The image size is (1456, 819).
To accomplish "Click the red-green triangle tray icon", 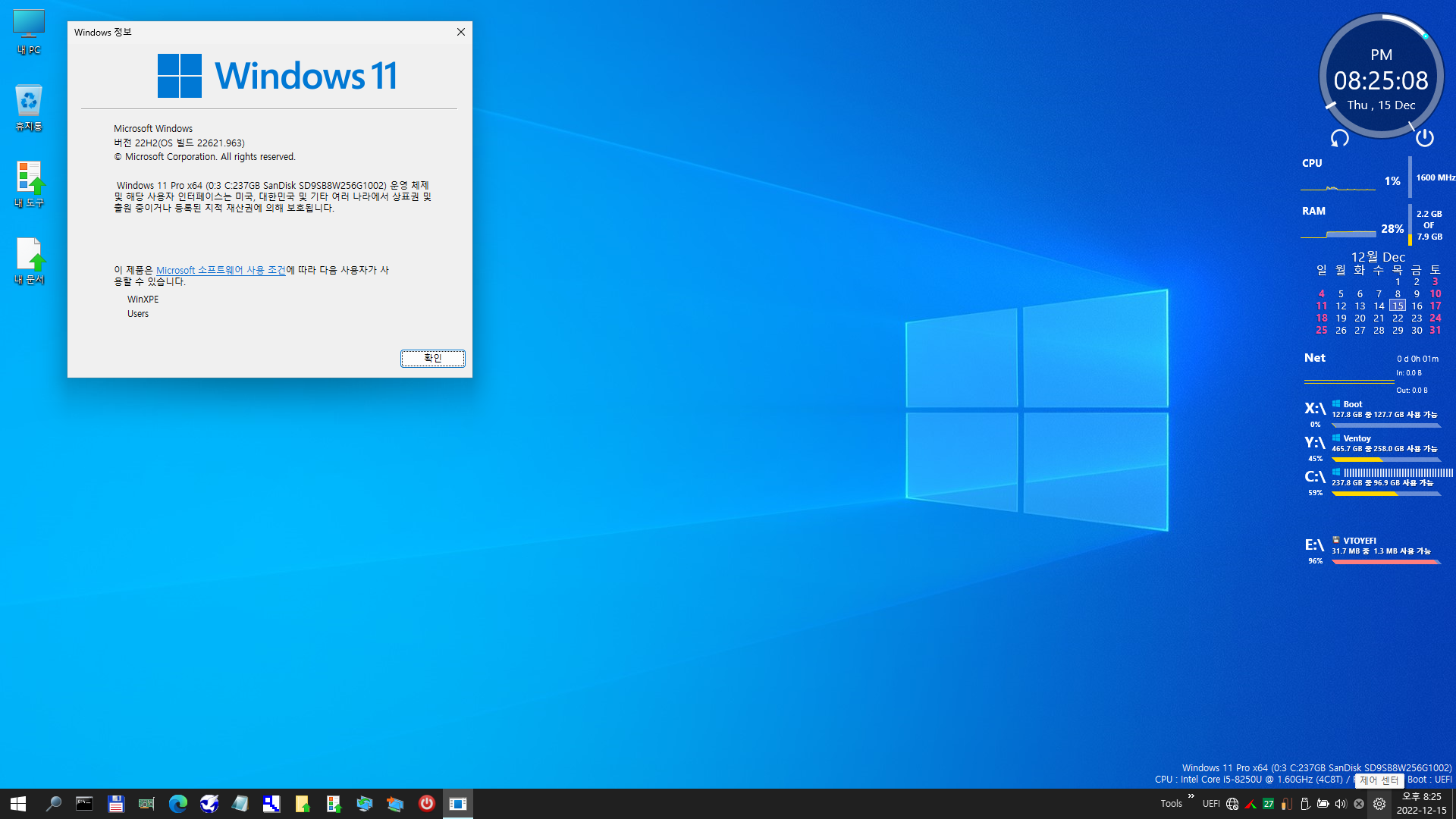I will [x=1250, y=804].
